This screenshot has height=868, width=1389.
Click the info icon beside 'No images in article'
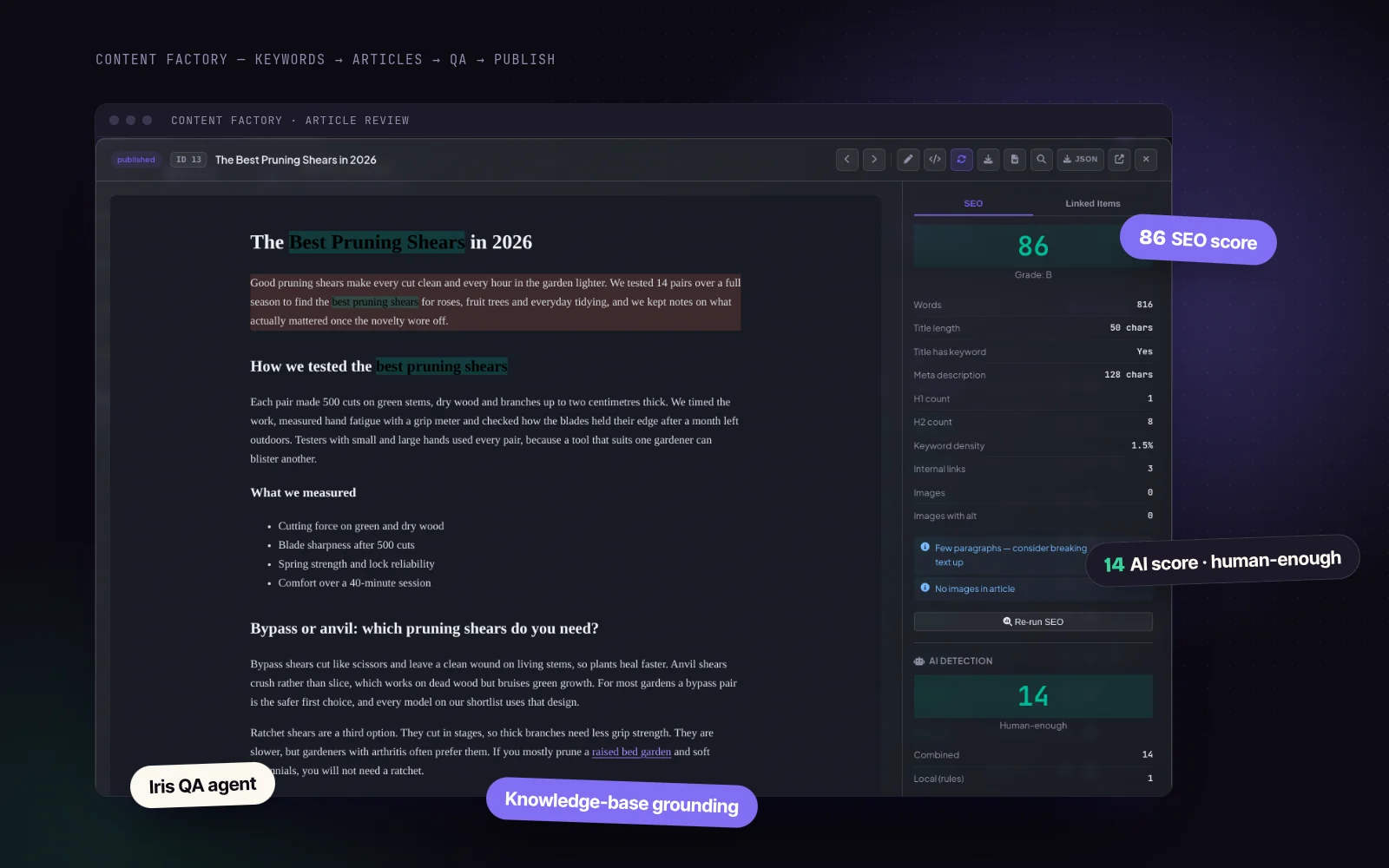tap(925, 589)
